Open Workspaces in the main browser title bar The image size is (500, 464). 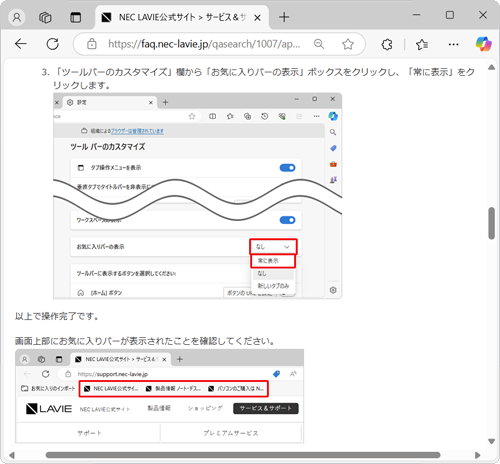[x=45, y=17]
